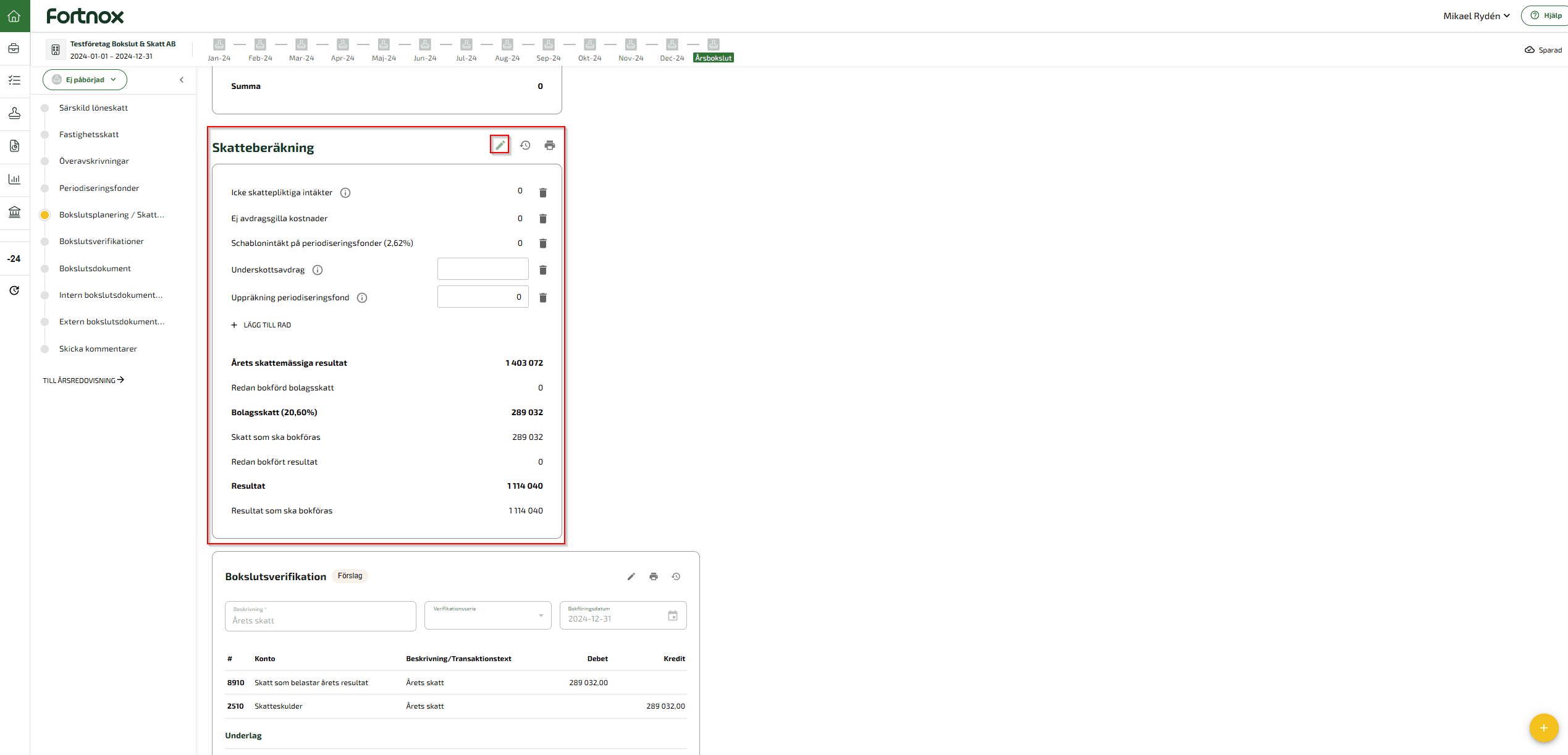Image resolution: width=1568 pixels, height=755 pixels.
Task: Click the Förslag badge
Action: click(x=350, y=576)
